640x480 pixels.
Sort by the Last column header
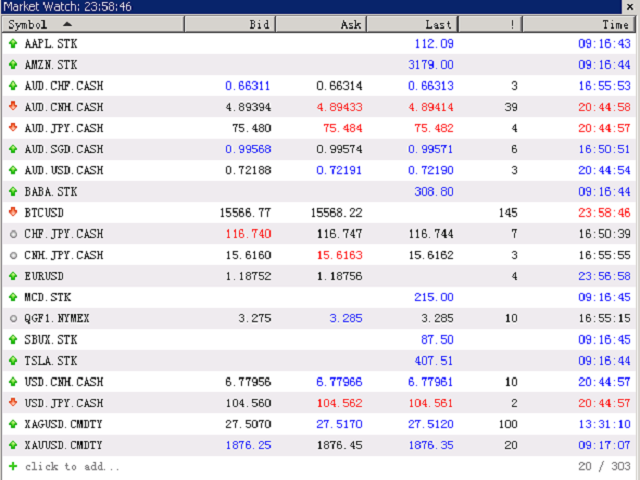click(x=412, y=24)
